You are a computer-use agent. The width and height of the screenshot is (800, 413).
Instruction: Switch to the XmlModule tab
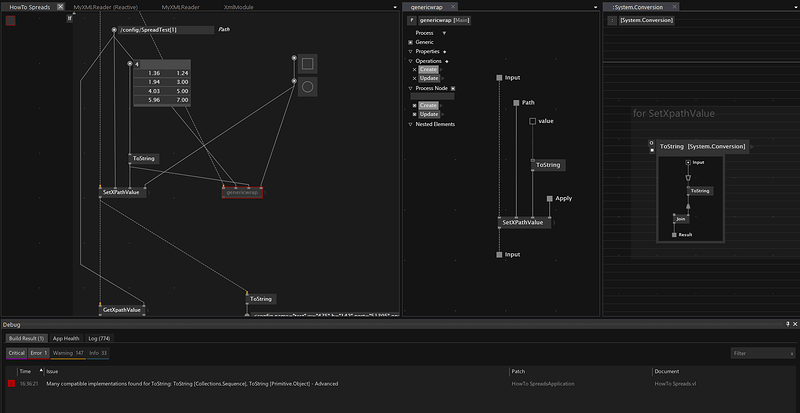point(238,7)
